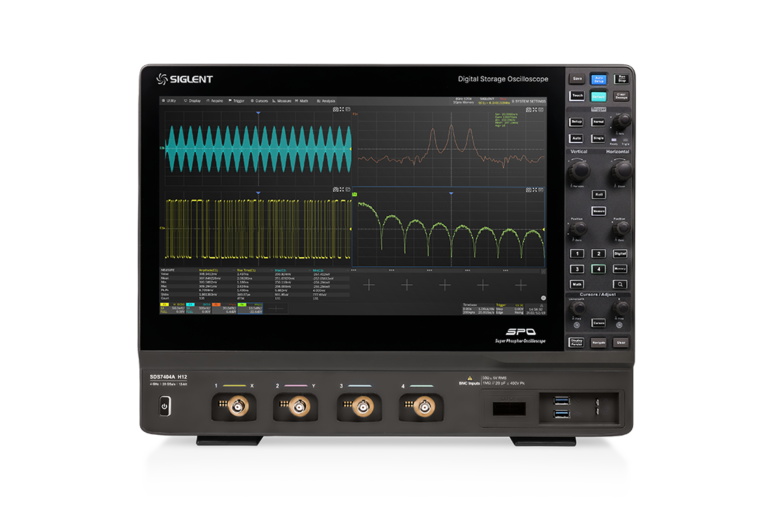Open the Utility menu on screen
Screen dimensions: 768x512
168,101
